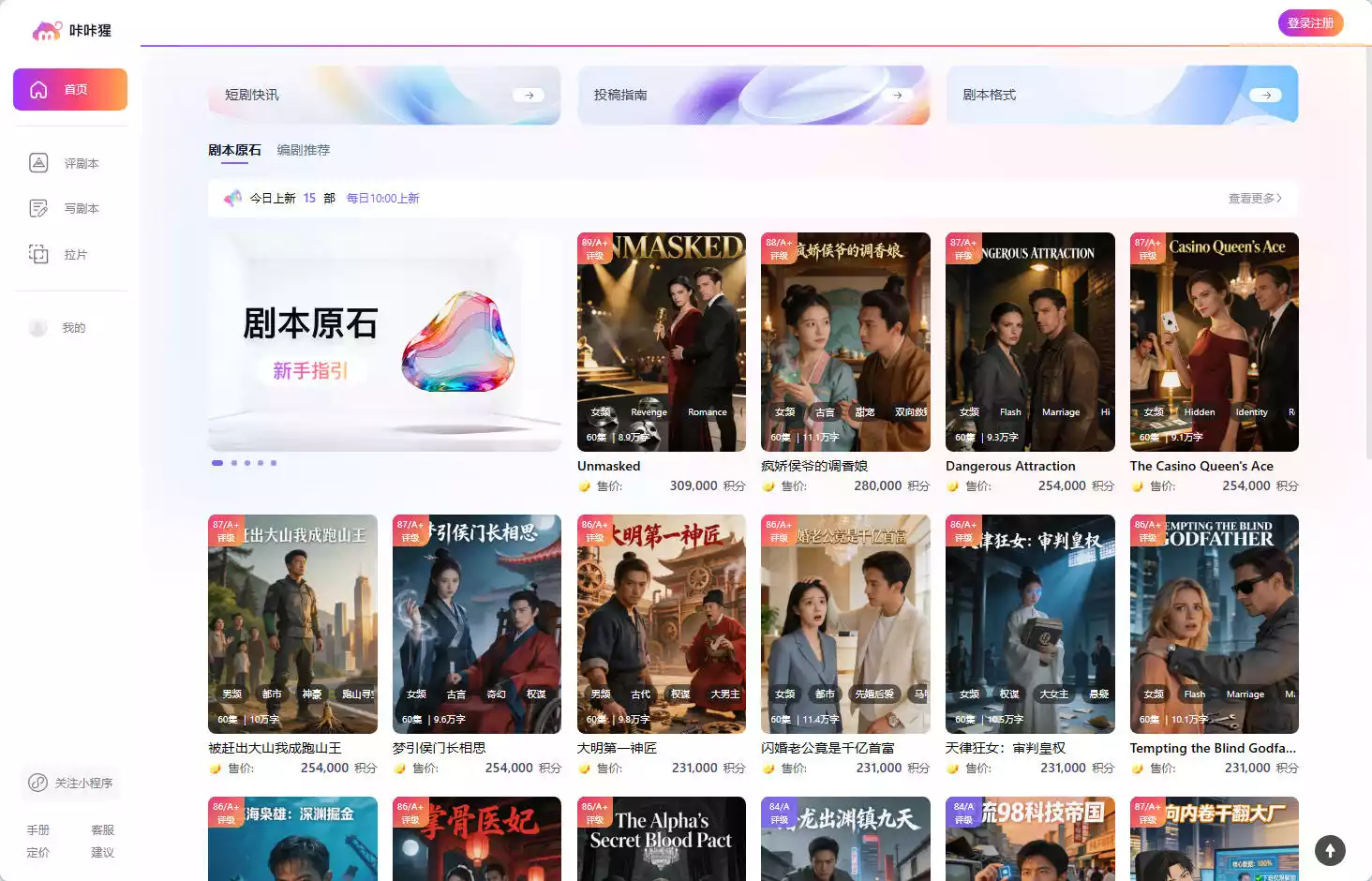
Task: Open the 评剧本 sidebar icon
Action: (38, 163)
